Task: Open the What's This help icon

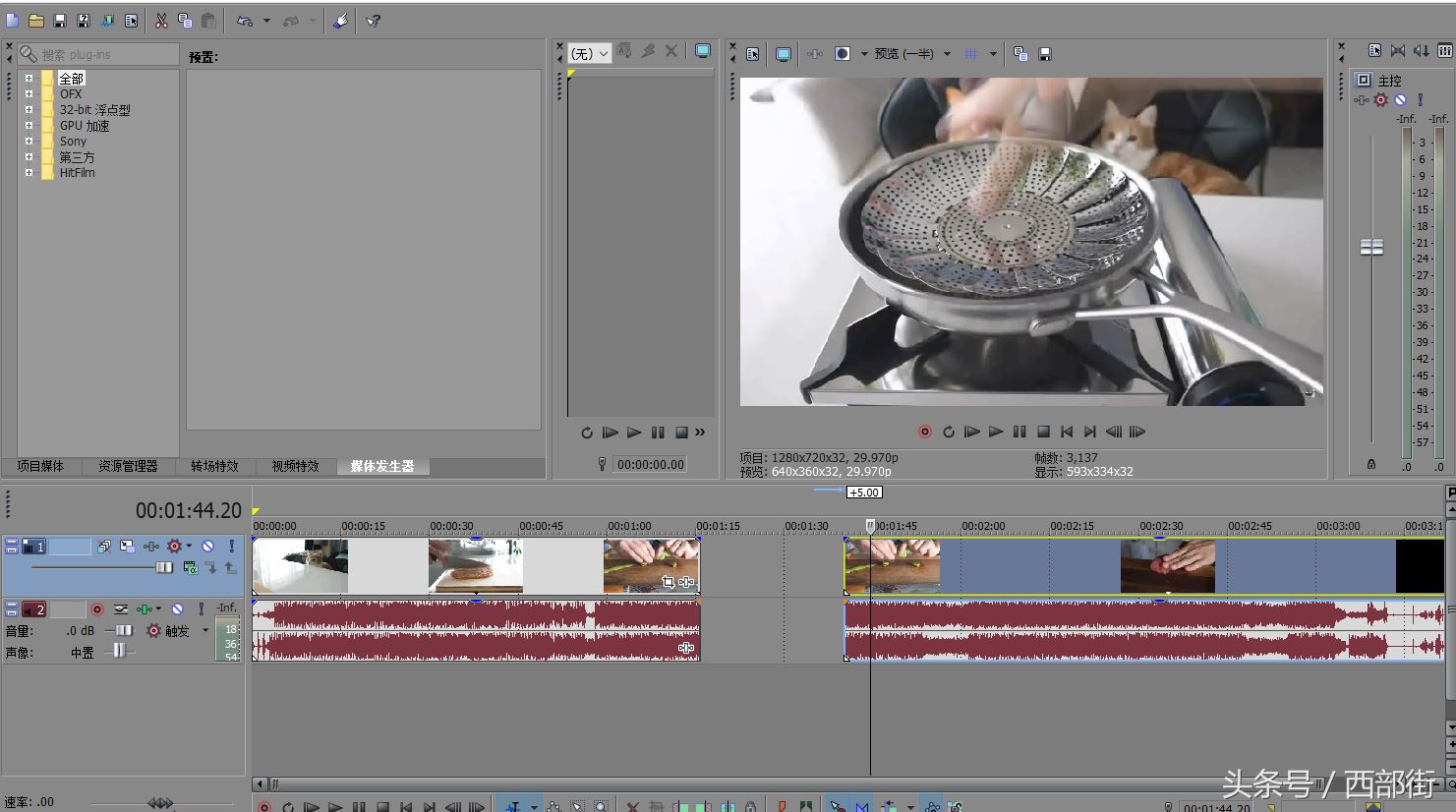Action: point(374,21)
